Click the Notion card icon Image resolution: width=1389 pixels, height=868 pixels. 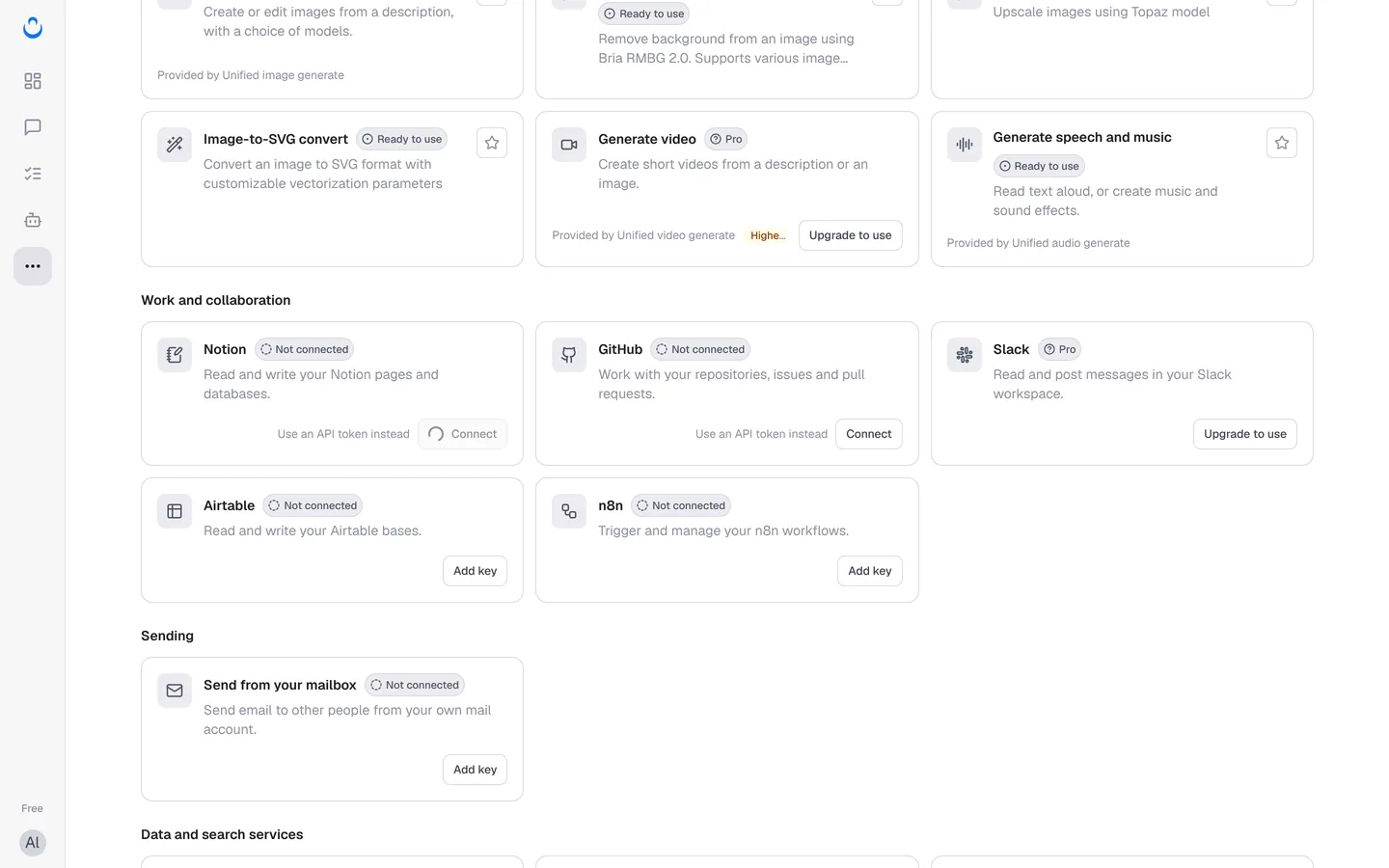[x=175, y=355]
